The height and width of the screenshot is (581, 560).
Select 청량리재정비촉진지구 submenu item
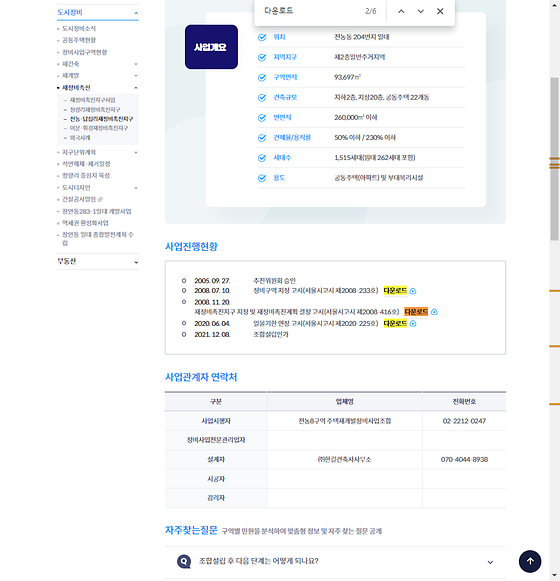(x=95, y=110)
